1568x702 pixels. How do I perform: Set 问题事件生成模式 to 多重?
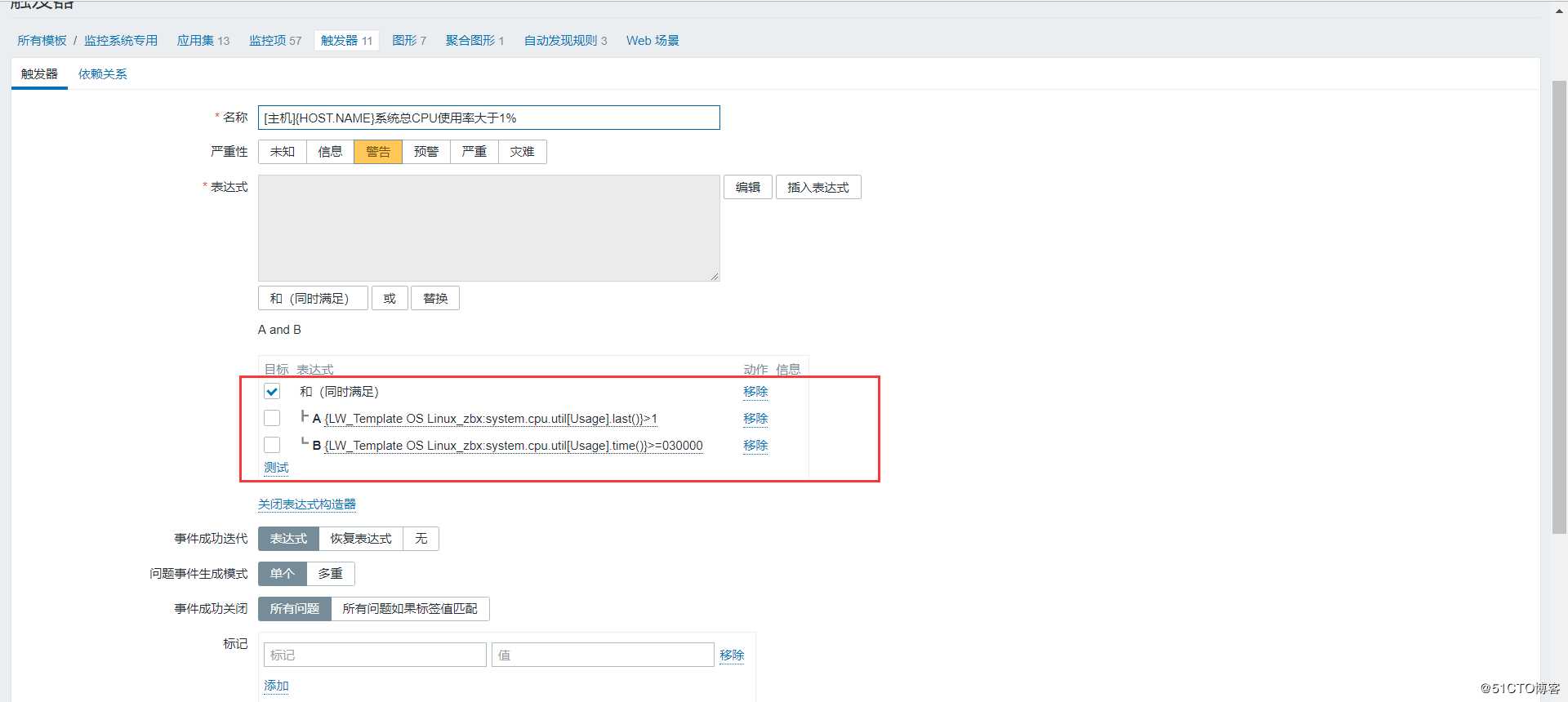point(331,574)
